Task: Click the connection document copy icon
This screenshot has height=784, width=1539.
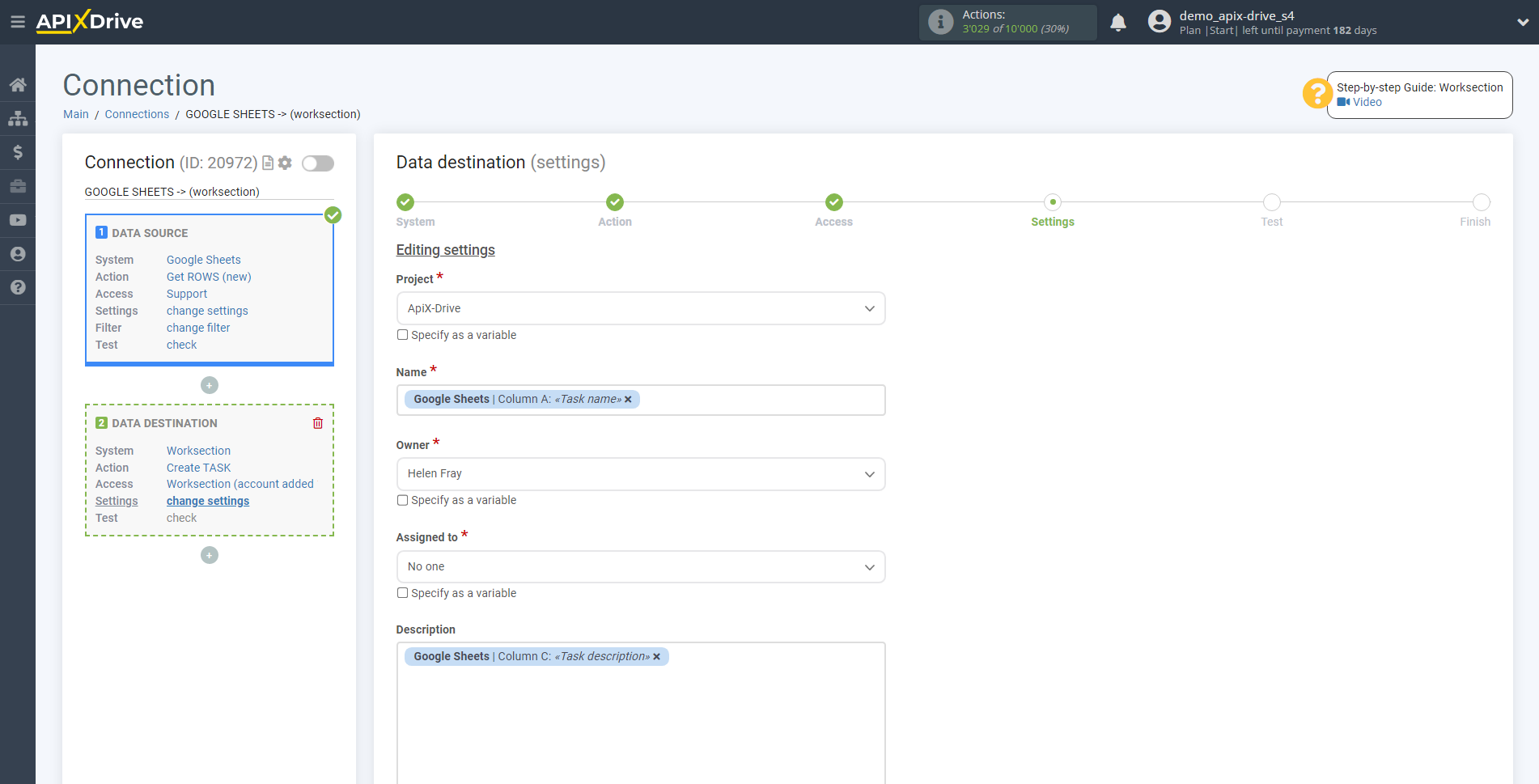Action: click(x=268, y=163)
